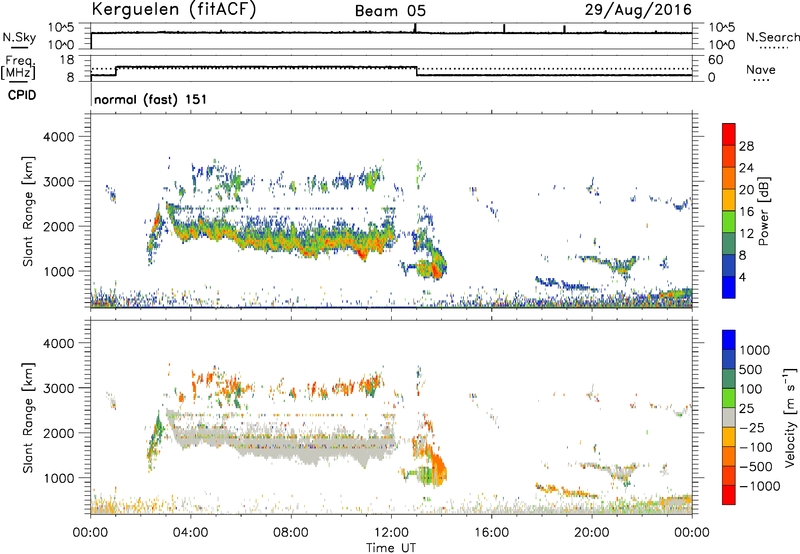The width and height of the screenshot is (800, 554).
Task: Click the "Nave" legend label
Action: [761, 69]
